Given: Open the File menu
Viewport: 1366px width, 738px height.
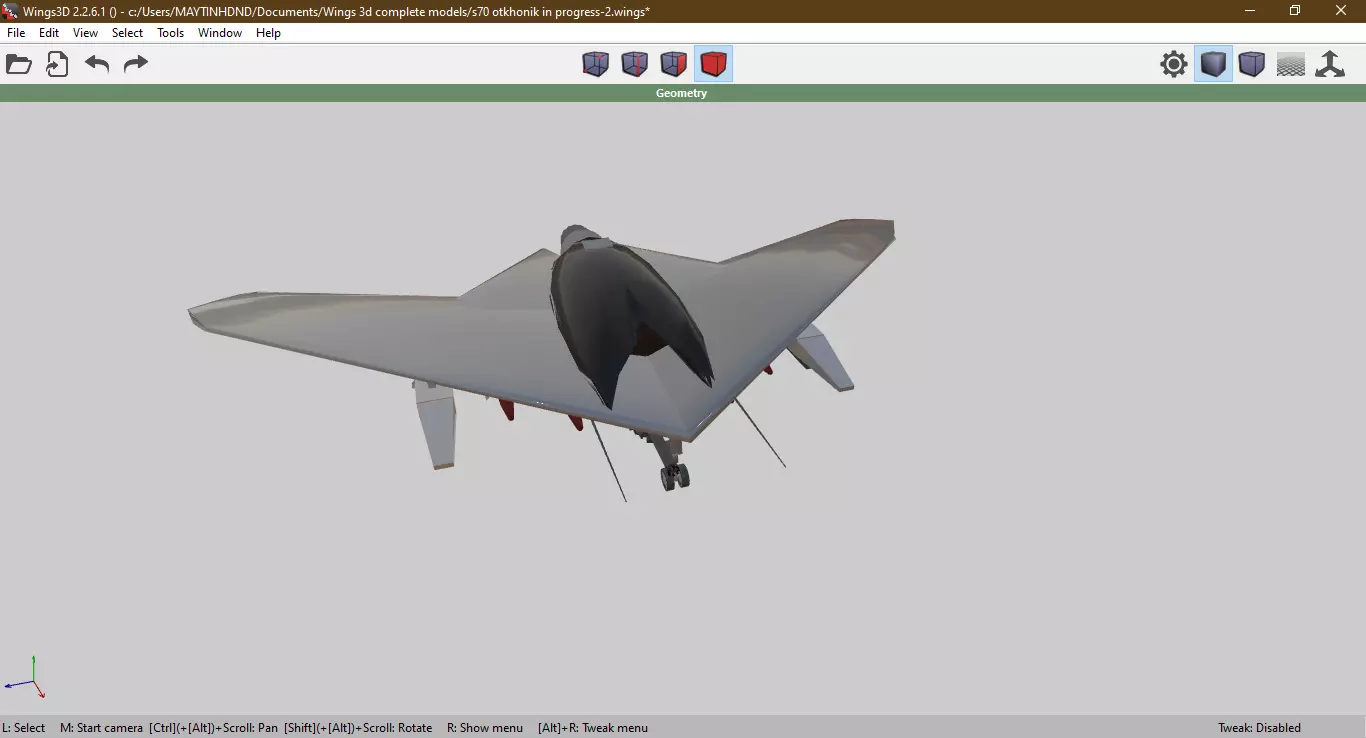Looking at the screenshot, I should coord(16,33).
